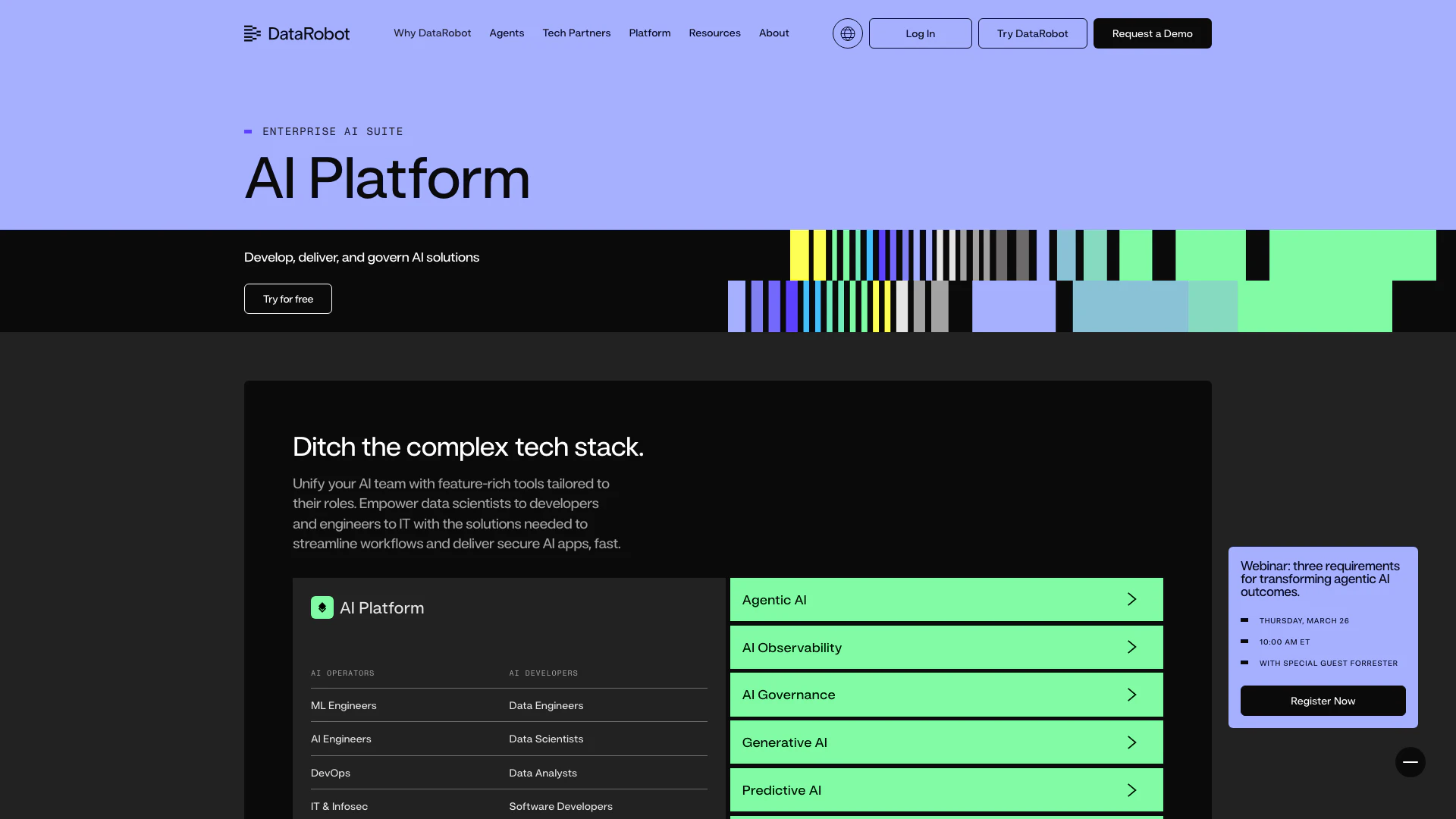Open the Data Scientists link
Screen dimensions: 1456x819
pos(546,739)
